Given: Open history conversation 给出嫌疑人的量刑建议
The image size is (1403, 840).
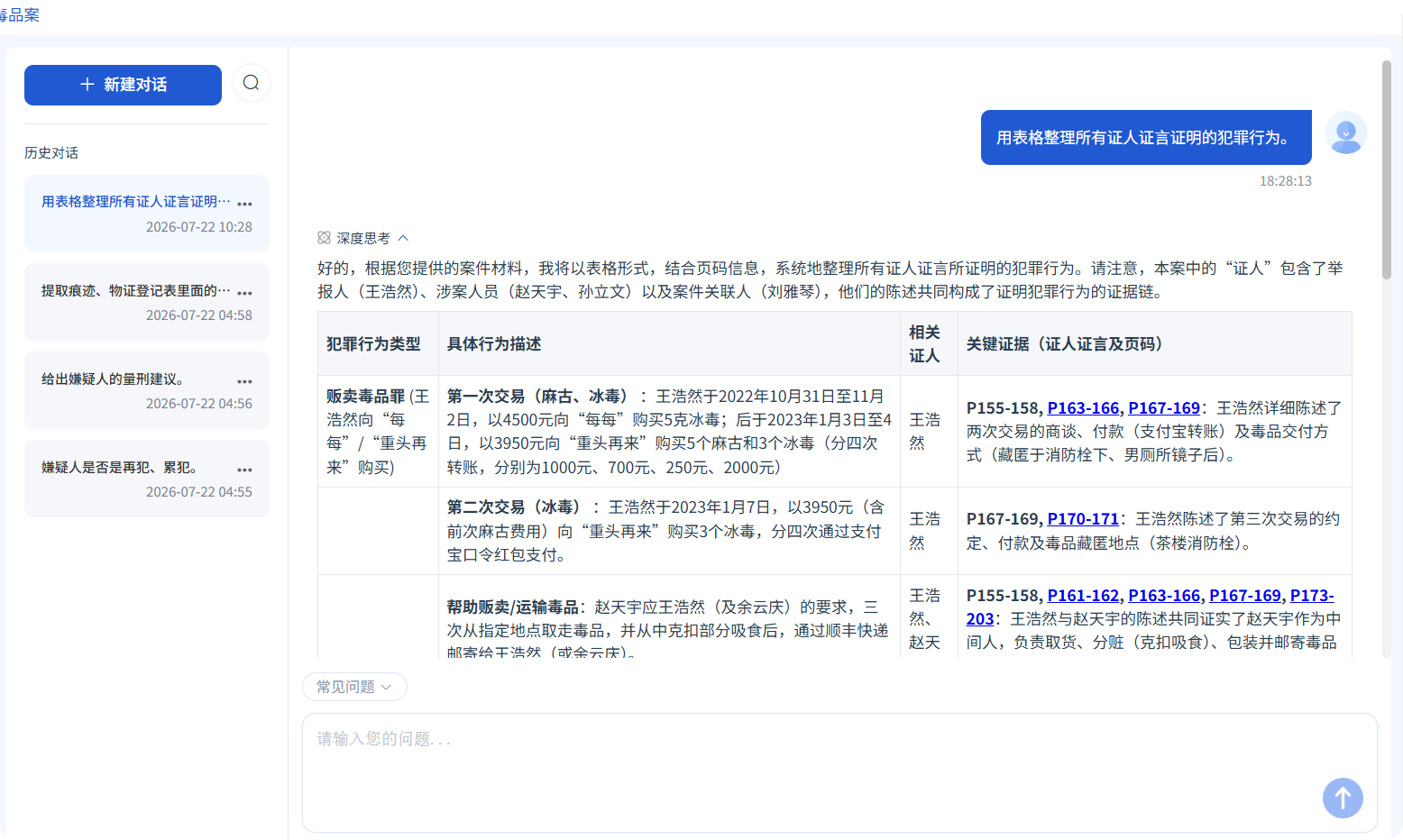Looking at the screenshot, I should [147, 390].
